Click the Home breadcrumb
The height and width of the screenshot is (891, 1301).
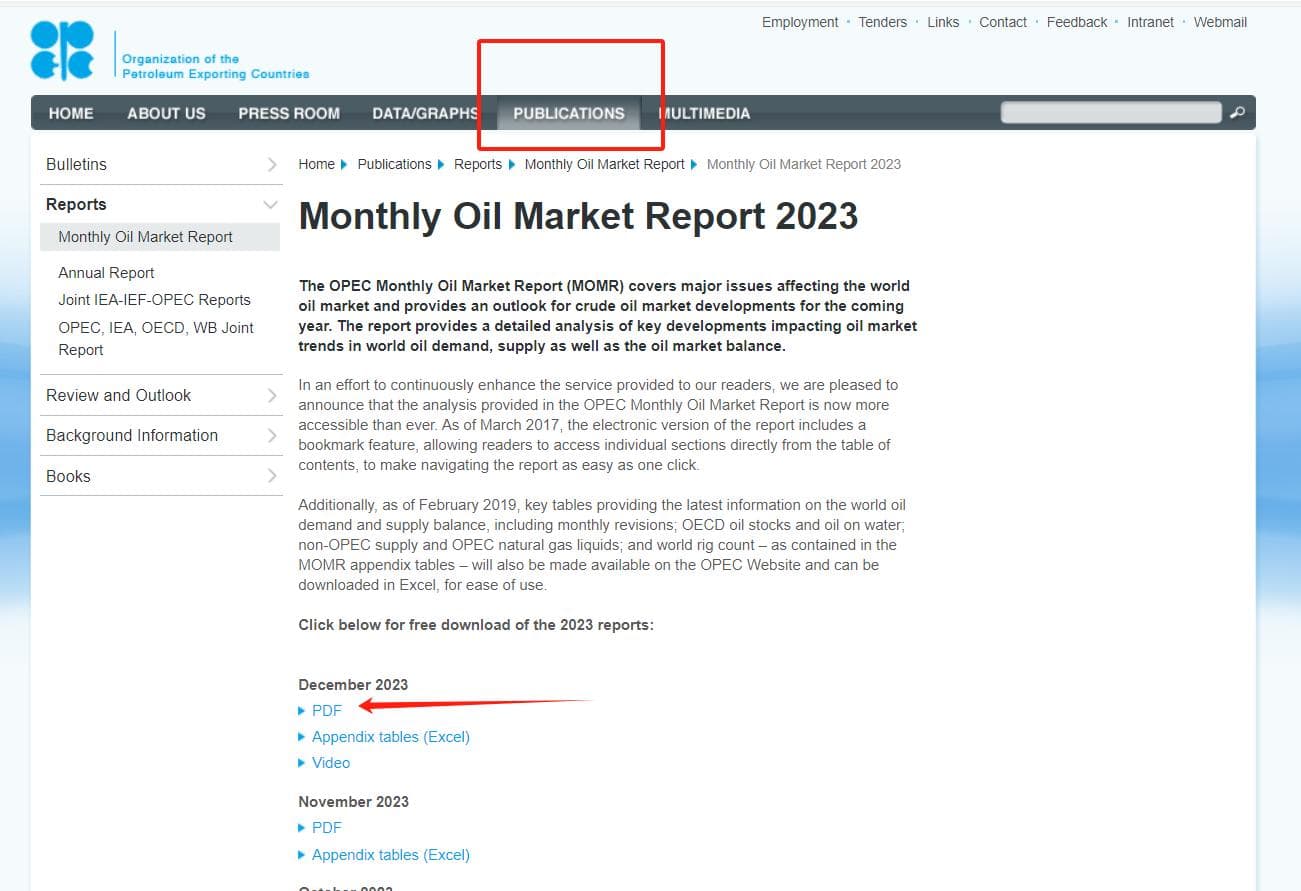coord(316,164)
